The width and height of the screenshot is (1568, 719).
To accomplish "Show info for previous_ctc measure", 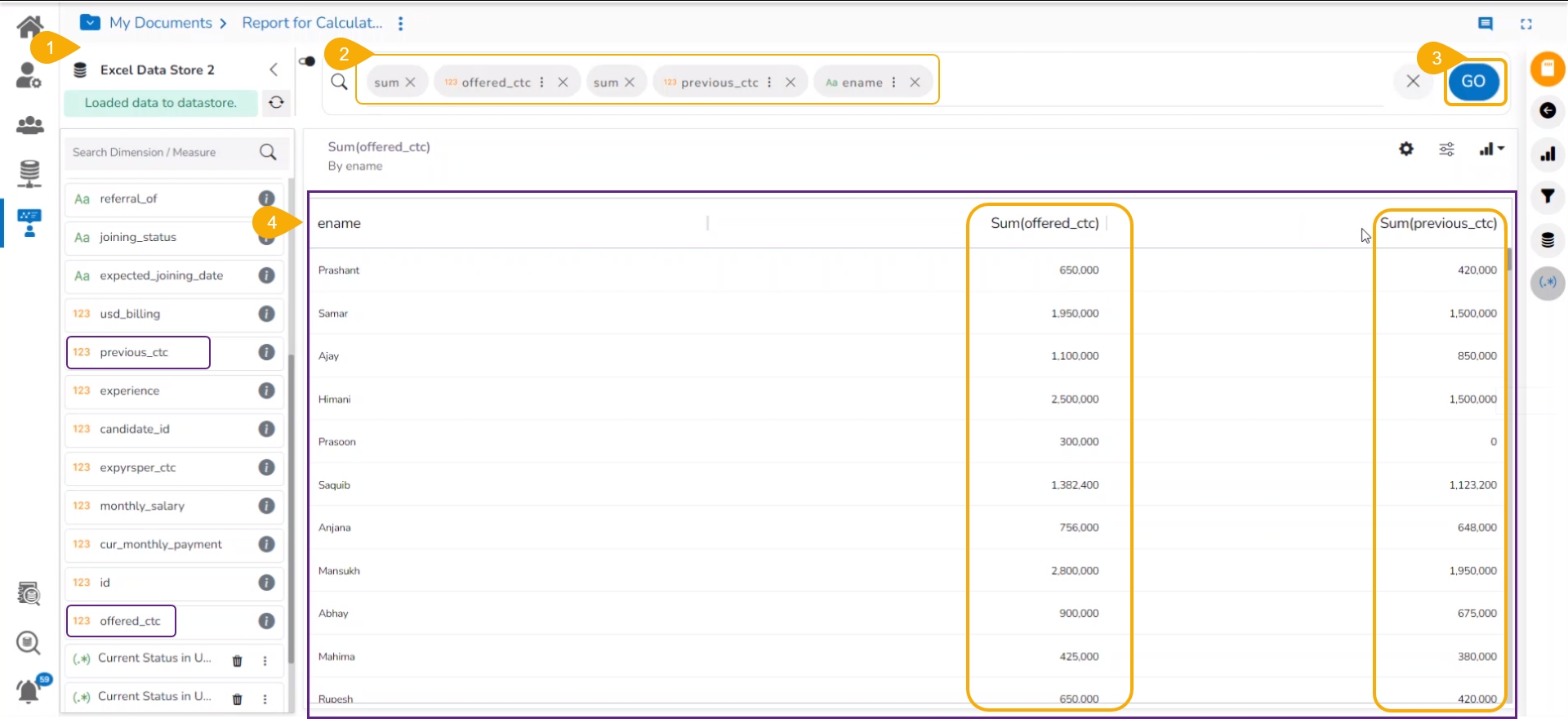I will (x=266, y=352).
